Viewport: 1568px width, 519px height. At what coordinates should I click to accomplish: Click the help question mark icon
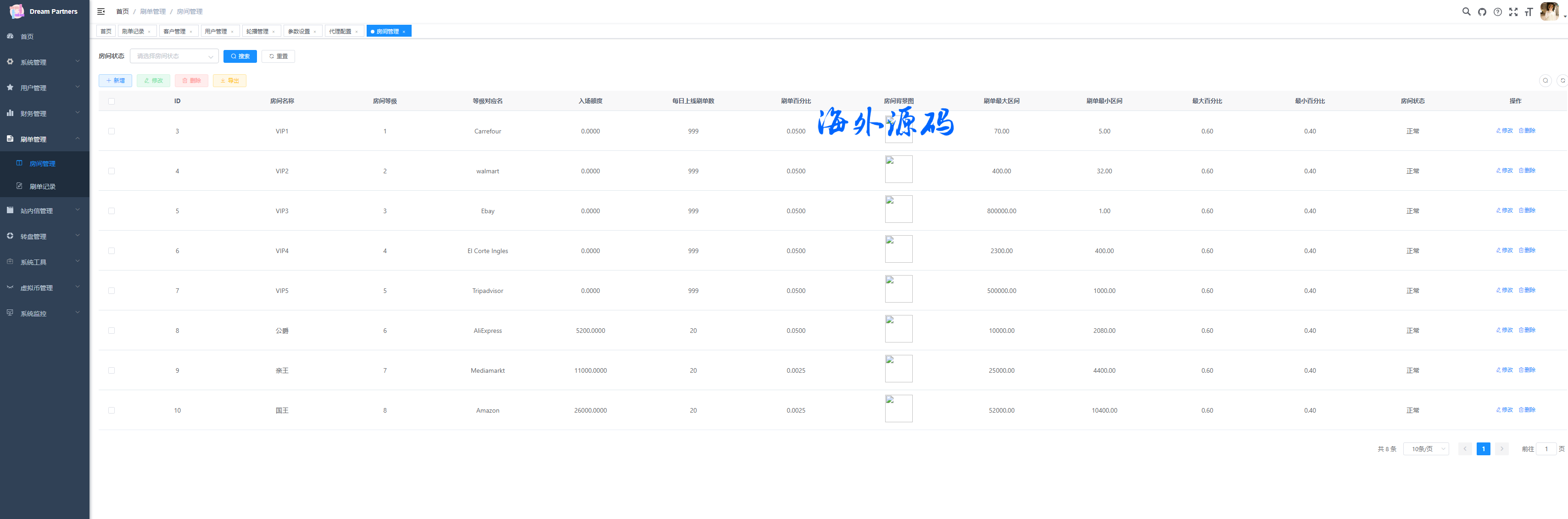1497,11
